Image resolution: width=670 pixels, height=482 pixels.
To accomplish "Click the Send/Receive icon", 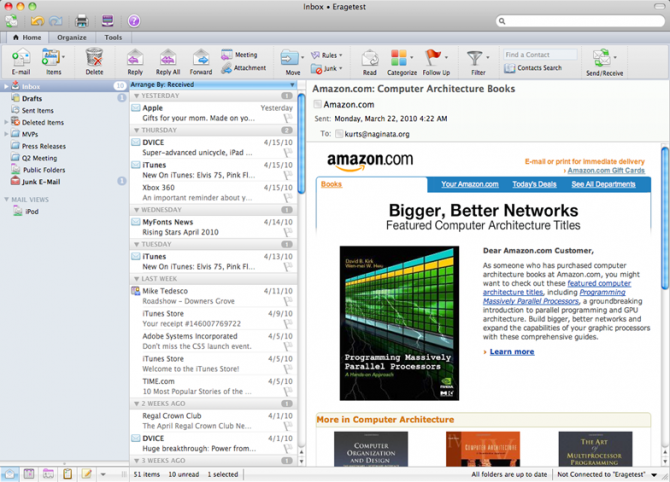I will (602, 60).
